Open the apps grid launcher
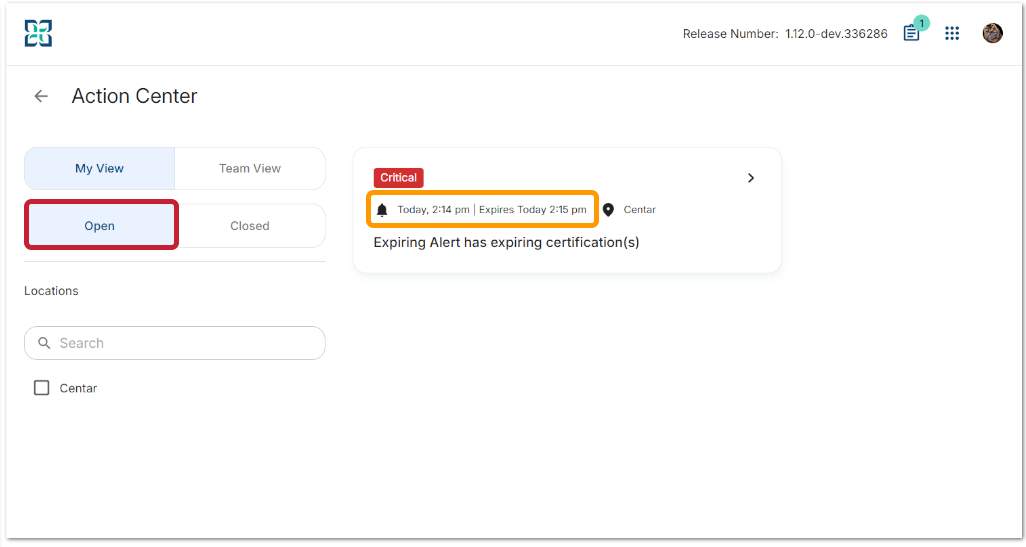 pyautogui.click(x=952, y=33)
